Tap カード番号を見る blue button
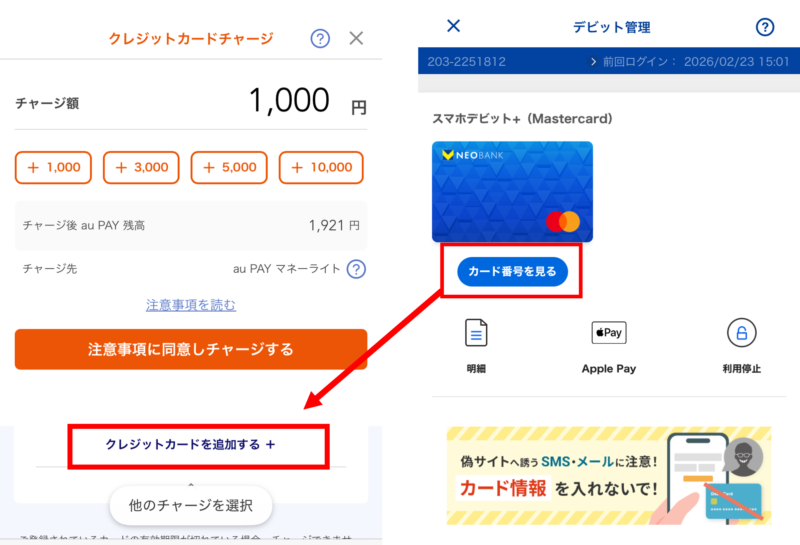 pyautogui.click(x=512, y=271)
